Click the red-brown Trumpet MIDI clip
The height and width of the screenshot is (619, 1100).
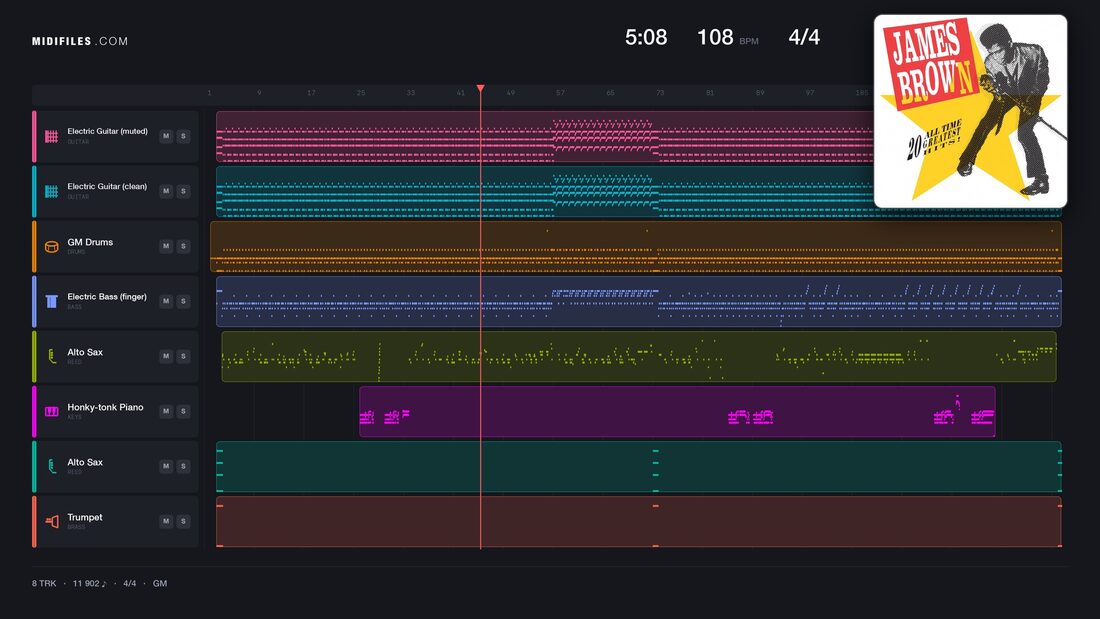coord(638,521)
